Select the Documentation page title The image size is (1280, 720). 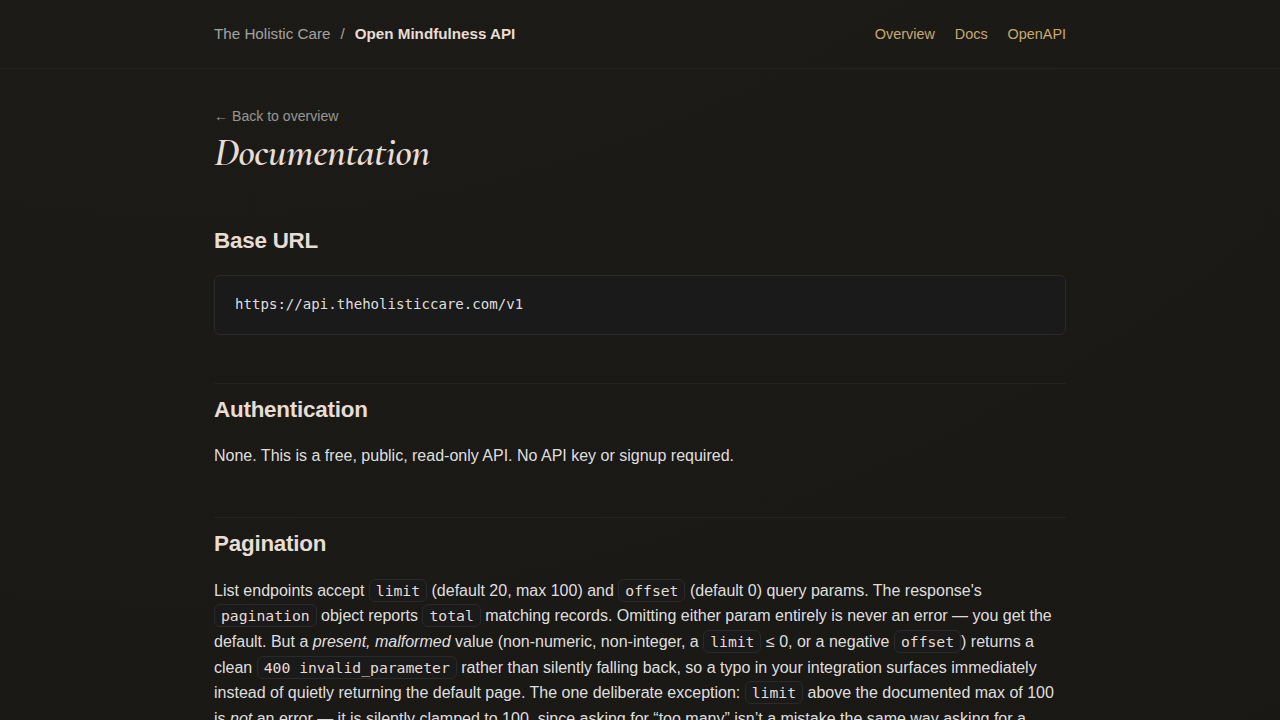[x=322, y=153]
